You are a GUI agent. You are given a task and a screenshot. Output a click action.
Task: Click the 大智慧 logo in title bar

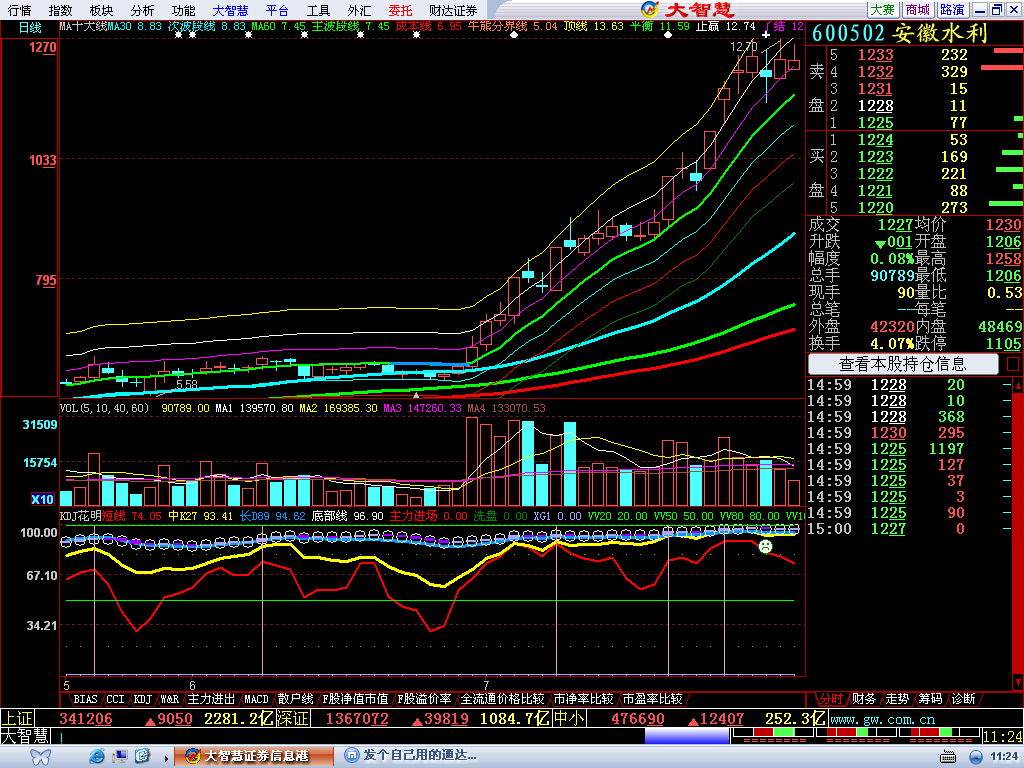point(688,9)
